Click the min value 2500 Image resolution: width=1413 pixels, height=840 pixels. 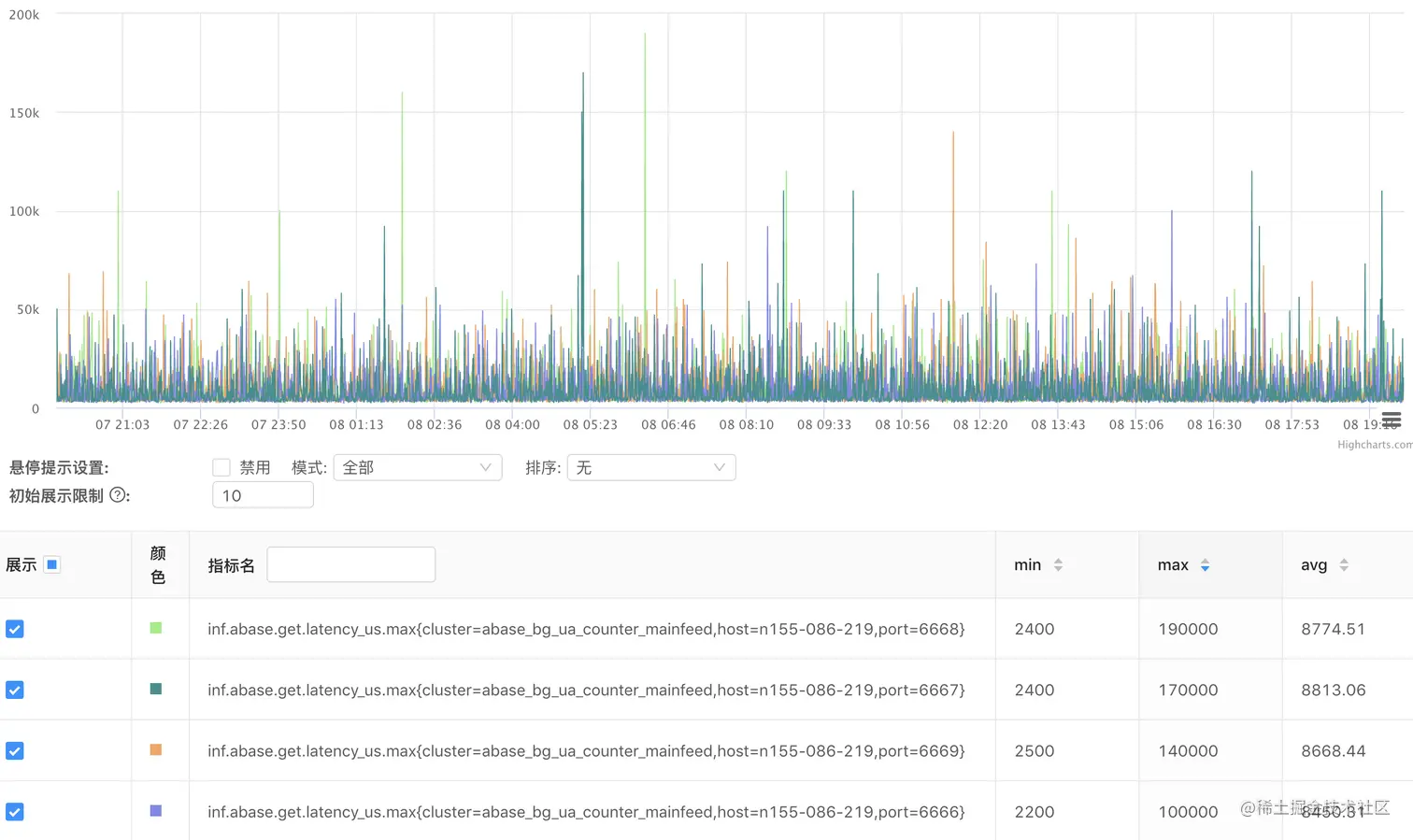[x=1035, y=750]
